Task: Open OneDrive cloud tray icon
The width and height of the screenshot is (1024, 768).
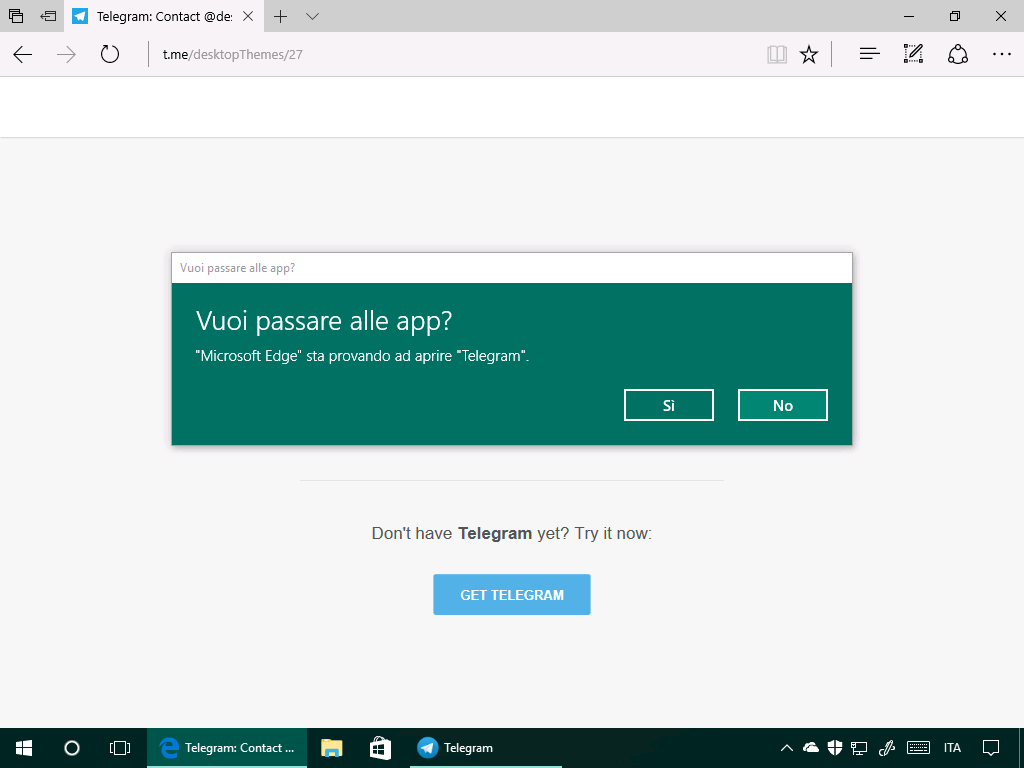Action: click(x=811, y=748)
